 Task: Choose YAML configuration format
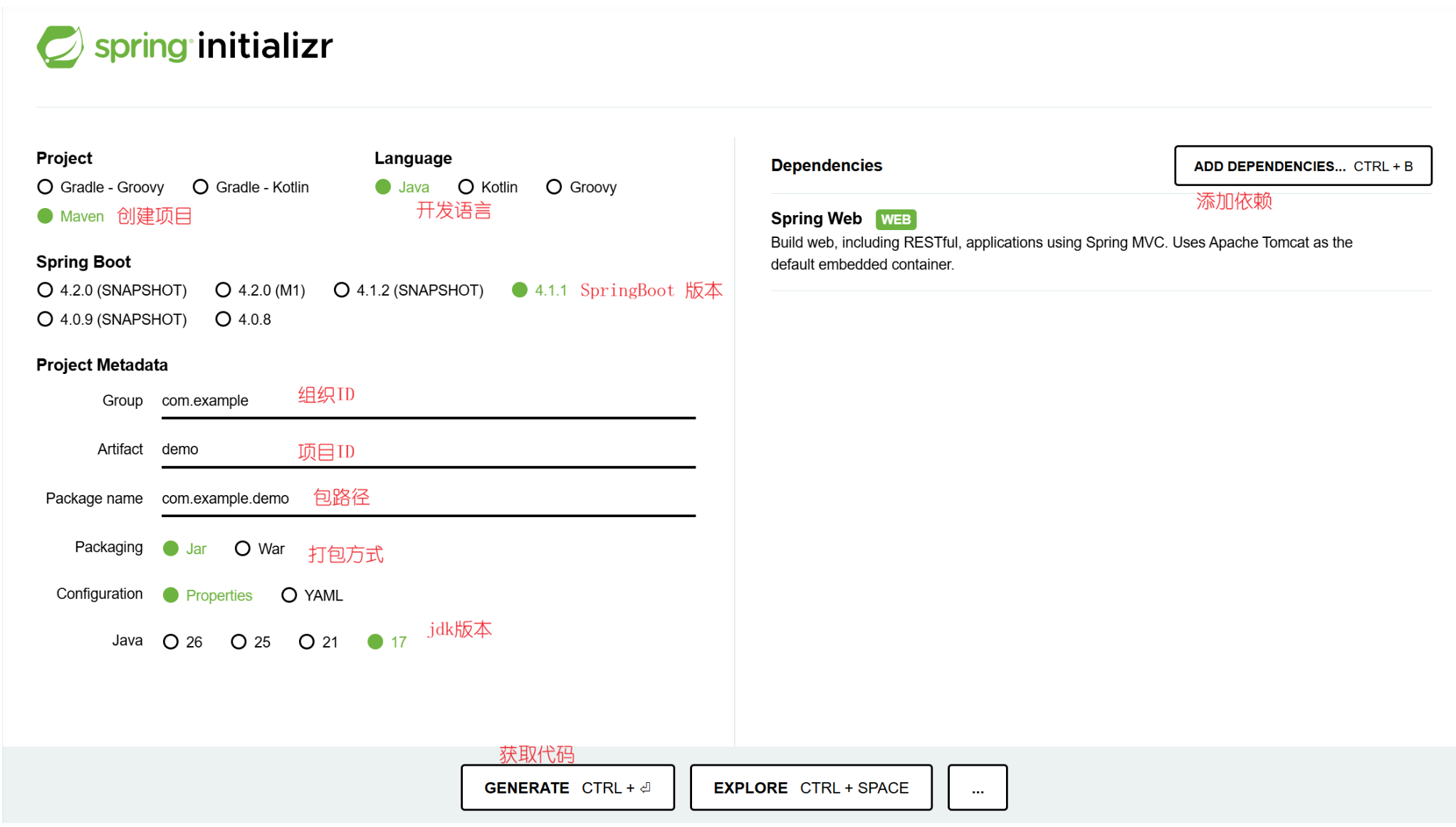point(313,595)
